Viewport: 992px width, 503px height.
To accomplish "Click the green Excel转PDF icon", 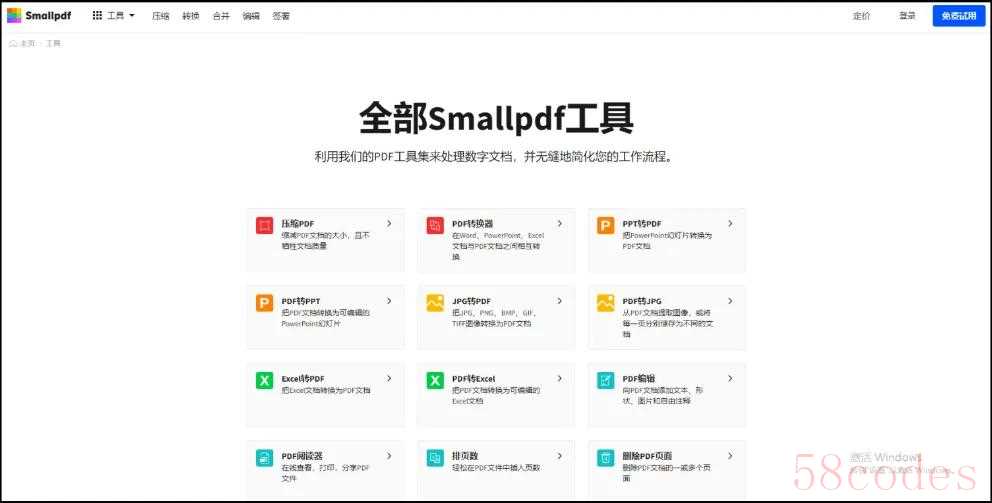I will point(264,380).
